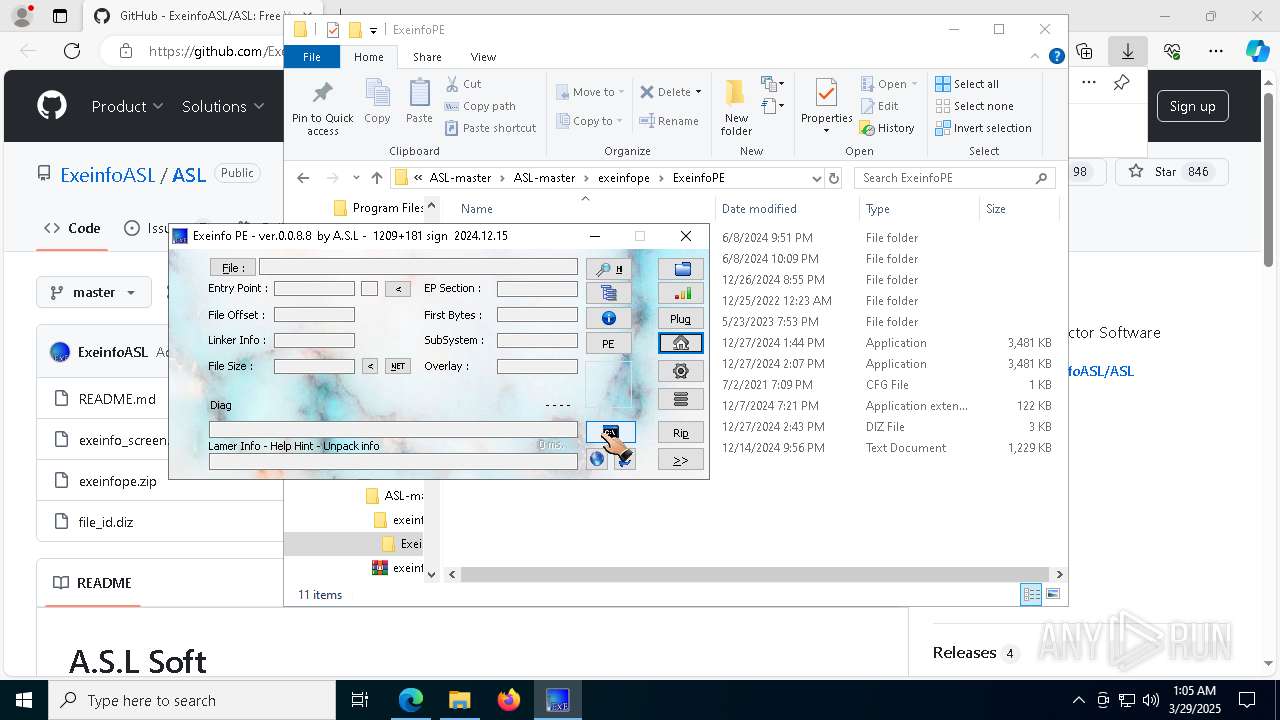This screenshot has height=720, width=1280.
Task: Click the File button in Exeinfo PE
Action: (233, 268)
